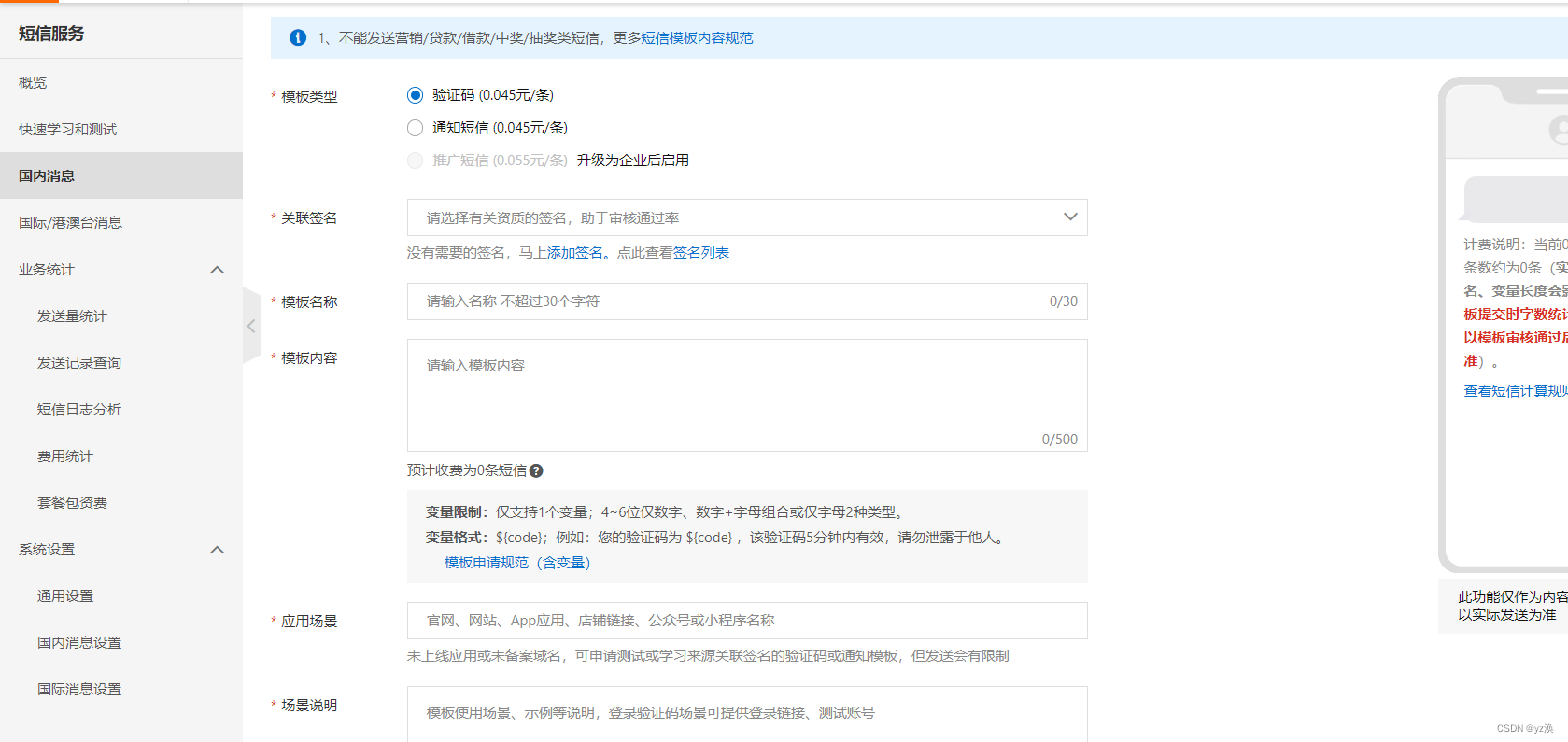Click the info icon in the notice banner

click(x=298, y=38)
